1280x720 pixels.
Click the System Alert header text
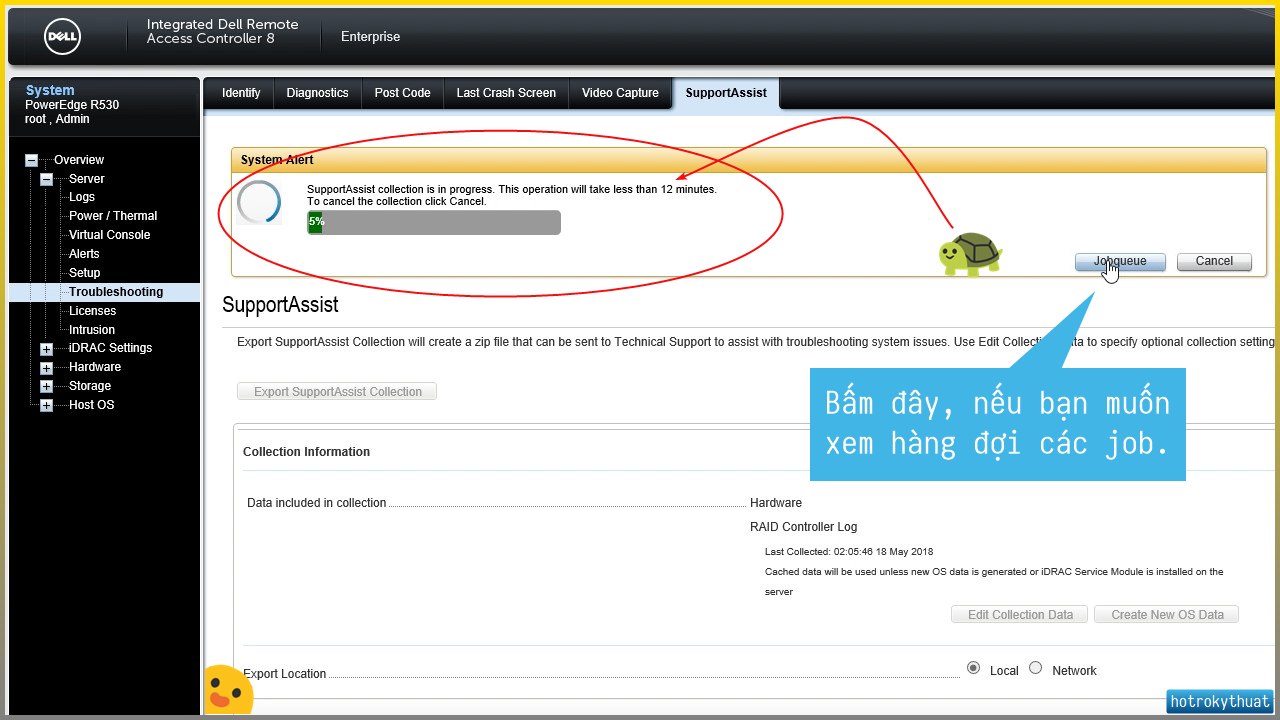tap(277, 160)
